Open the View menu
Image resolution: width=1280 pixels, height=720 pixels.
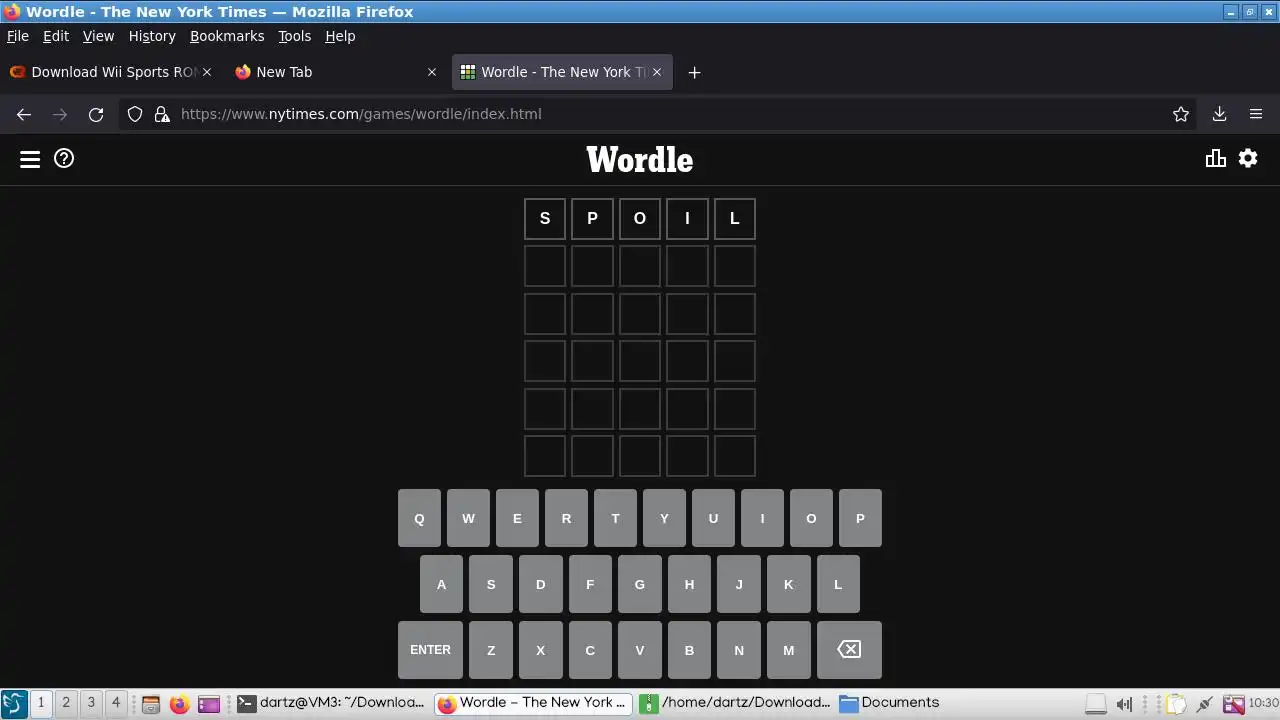pos(98,36)
